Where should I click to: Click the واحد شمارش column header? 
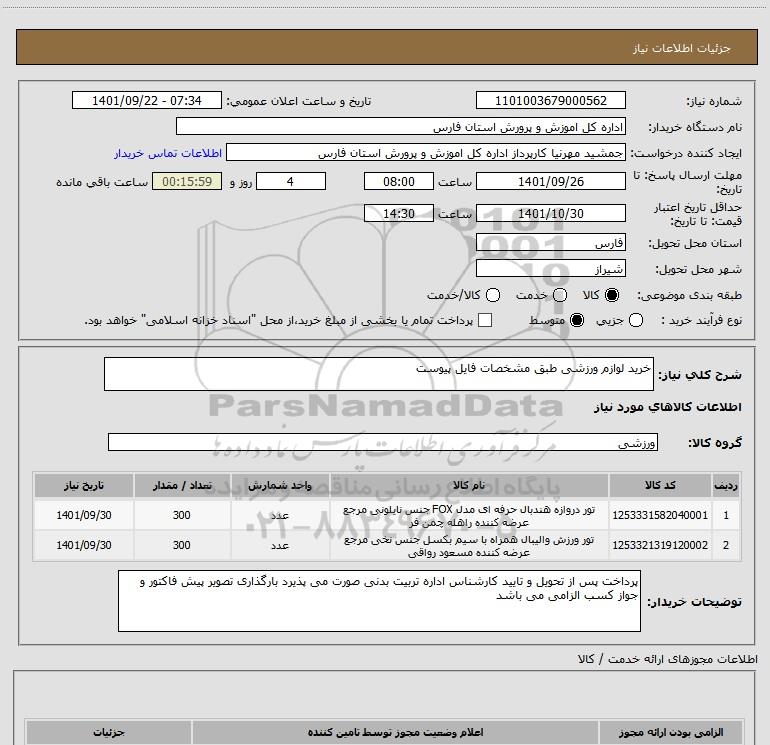280,486
